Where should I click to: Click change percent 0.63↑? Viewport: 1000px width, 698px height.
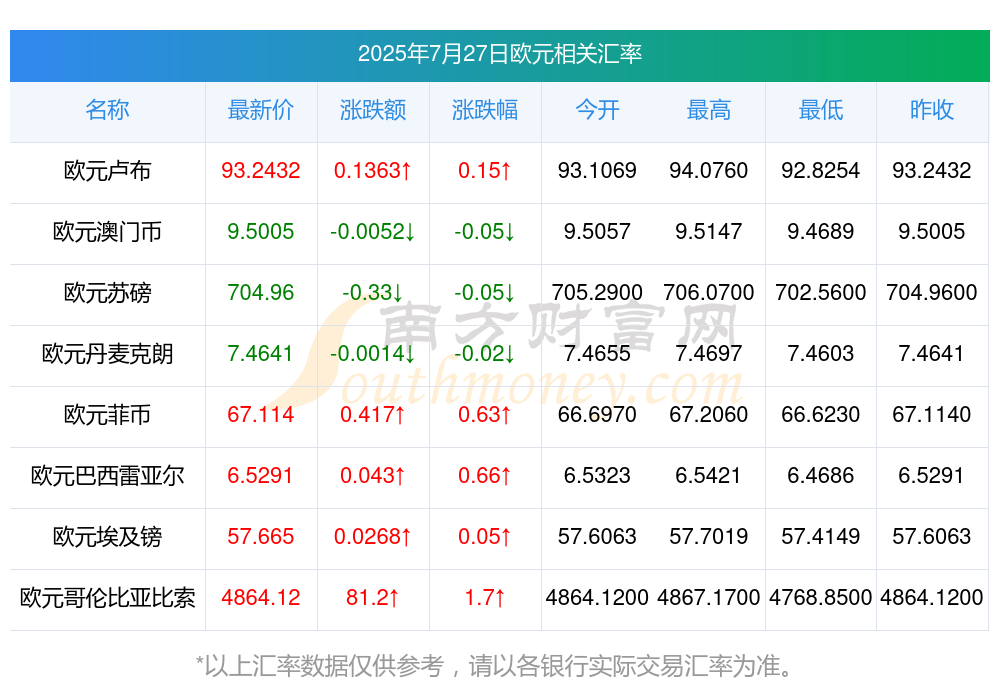point(485,415)
